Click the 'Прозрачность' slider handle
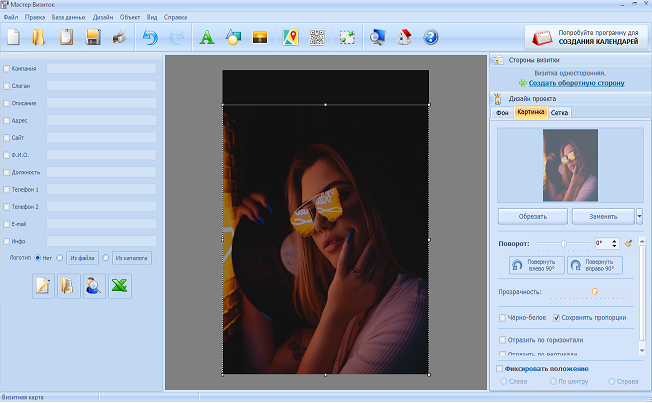Viewport: 652px width, 403px height. point(594,292)
